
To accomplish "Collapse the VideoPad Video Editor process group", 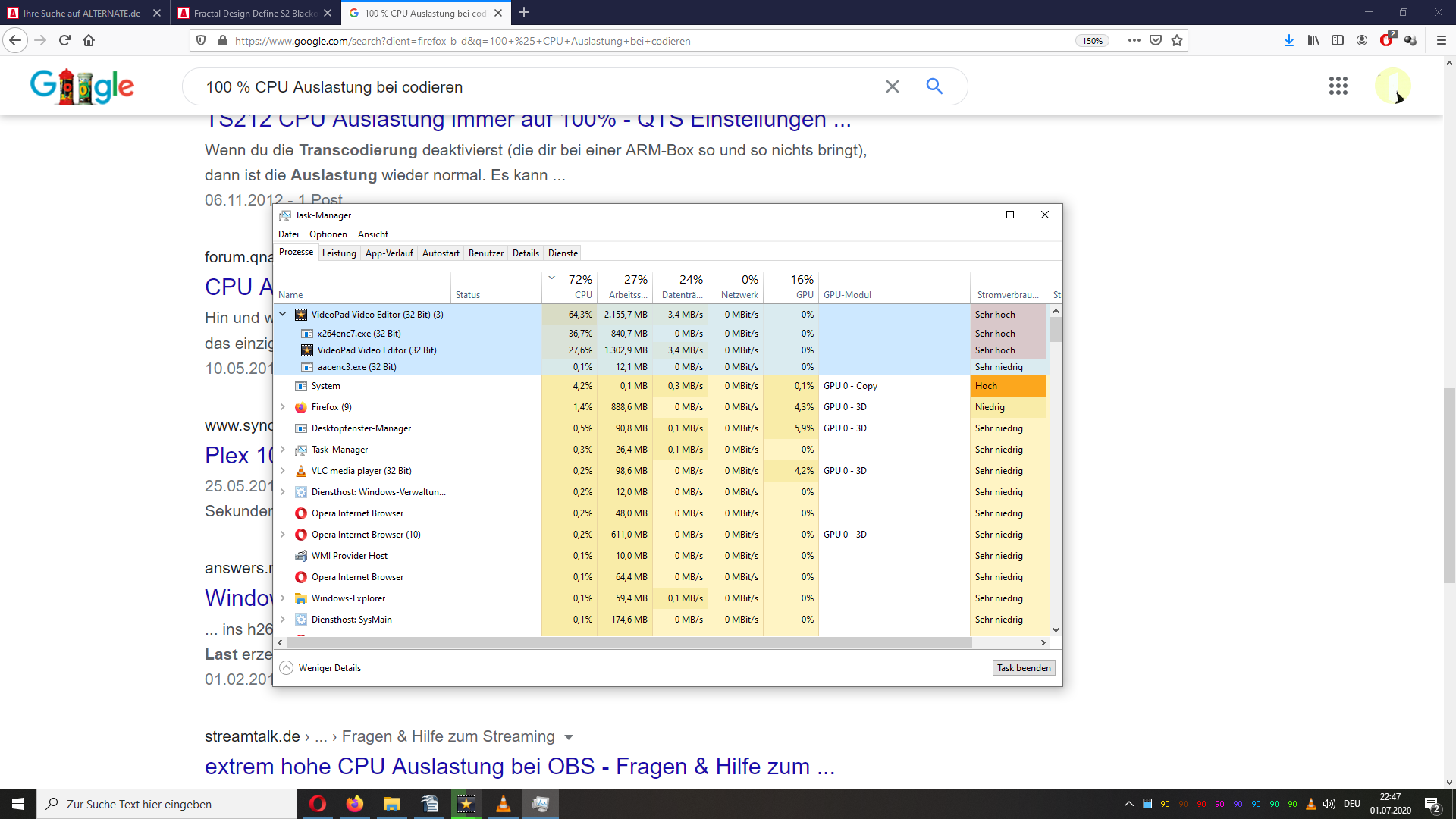I will pos(283,314).
